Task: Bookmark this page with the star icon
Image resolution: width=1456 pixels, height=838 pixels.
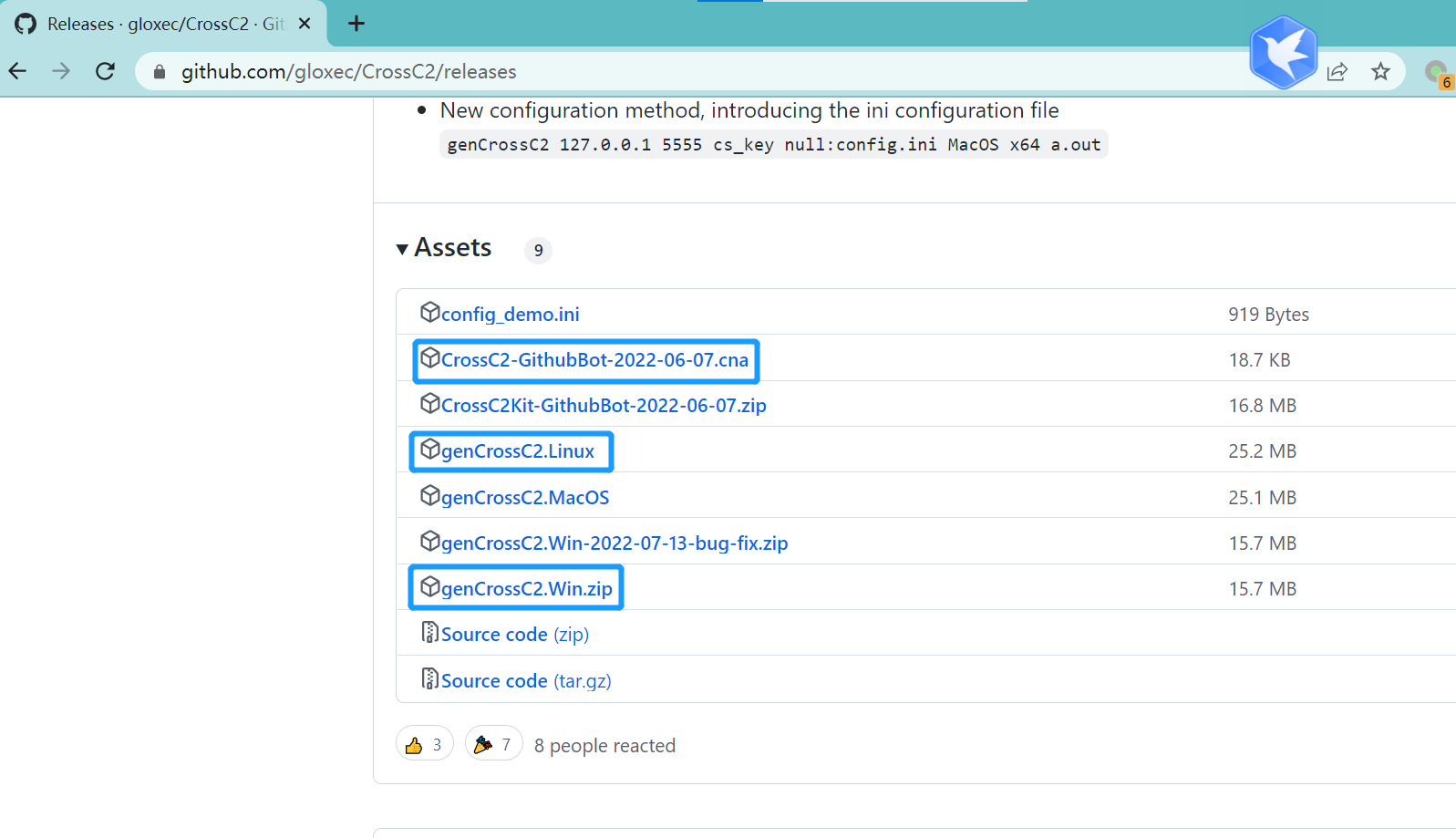Action: pyautogui.click(x=1381, y=71)
